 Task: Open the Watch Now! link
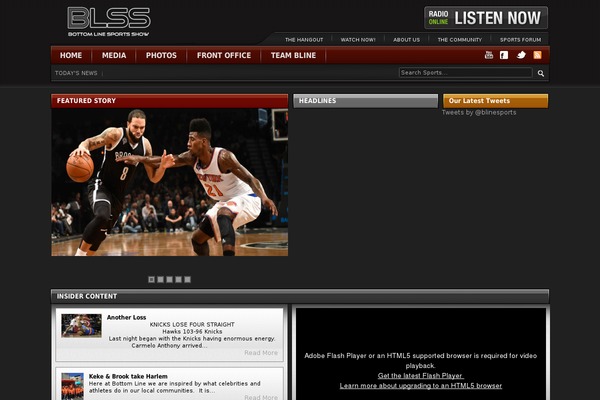coord(358,40)
